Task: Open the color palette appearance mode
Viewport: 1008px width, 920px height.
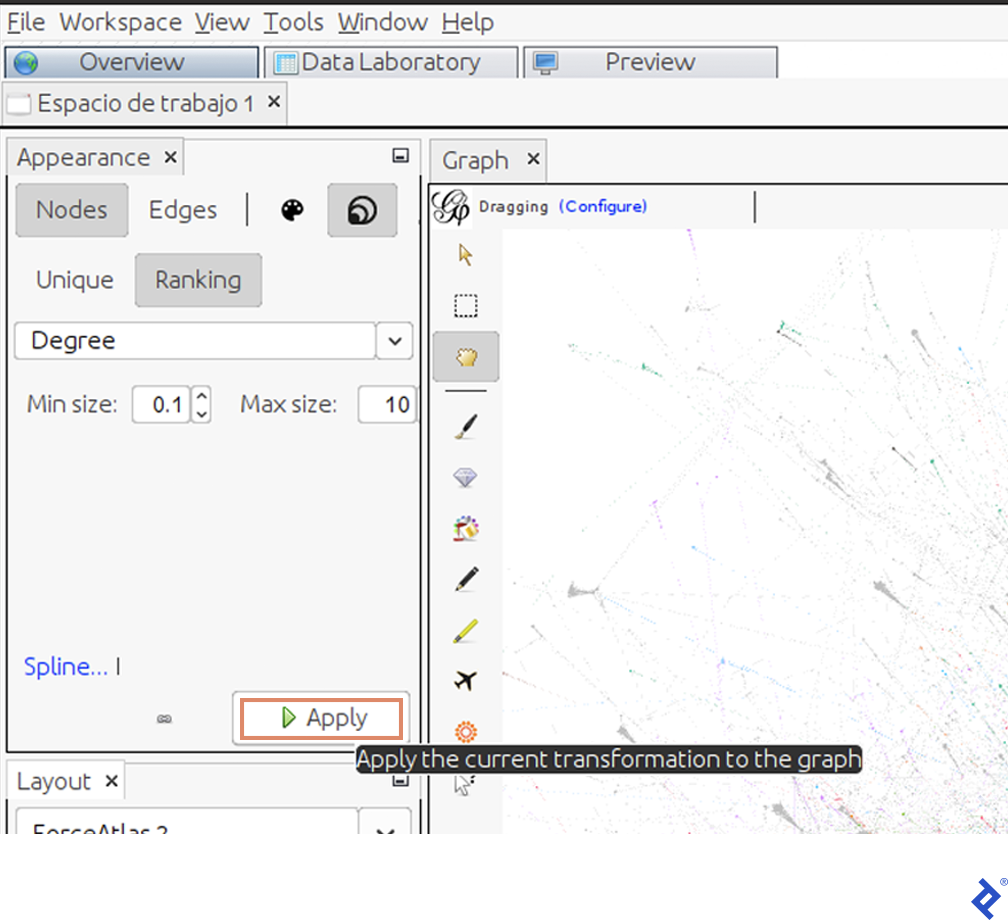Action: point(292,210)
